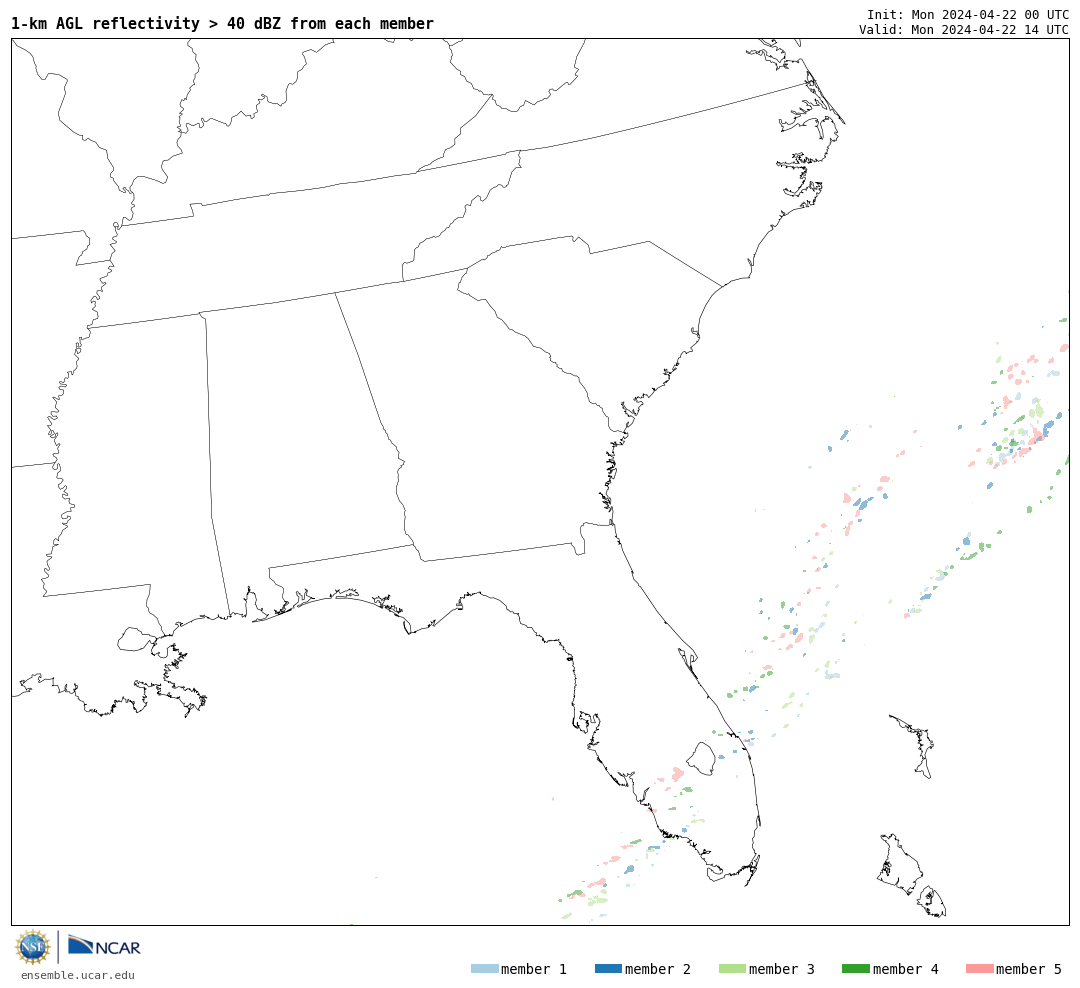Screen dimensions: 1080x988
Task: Select the 'member 5' legend label
Action: pos(1029,969)
